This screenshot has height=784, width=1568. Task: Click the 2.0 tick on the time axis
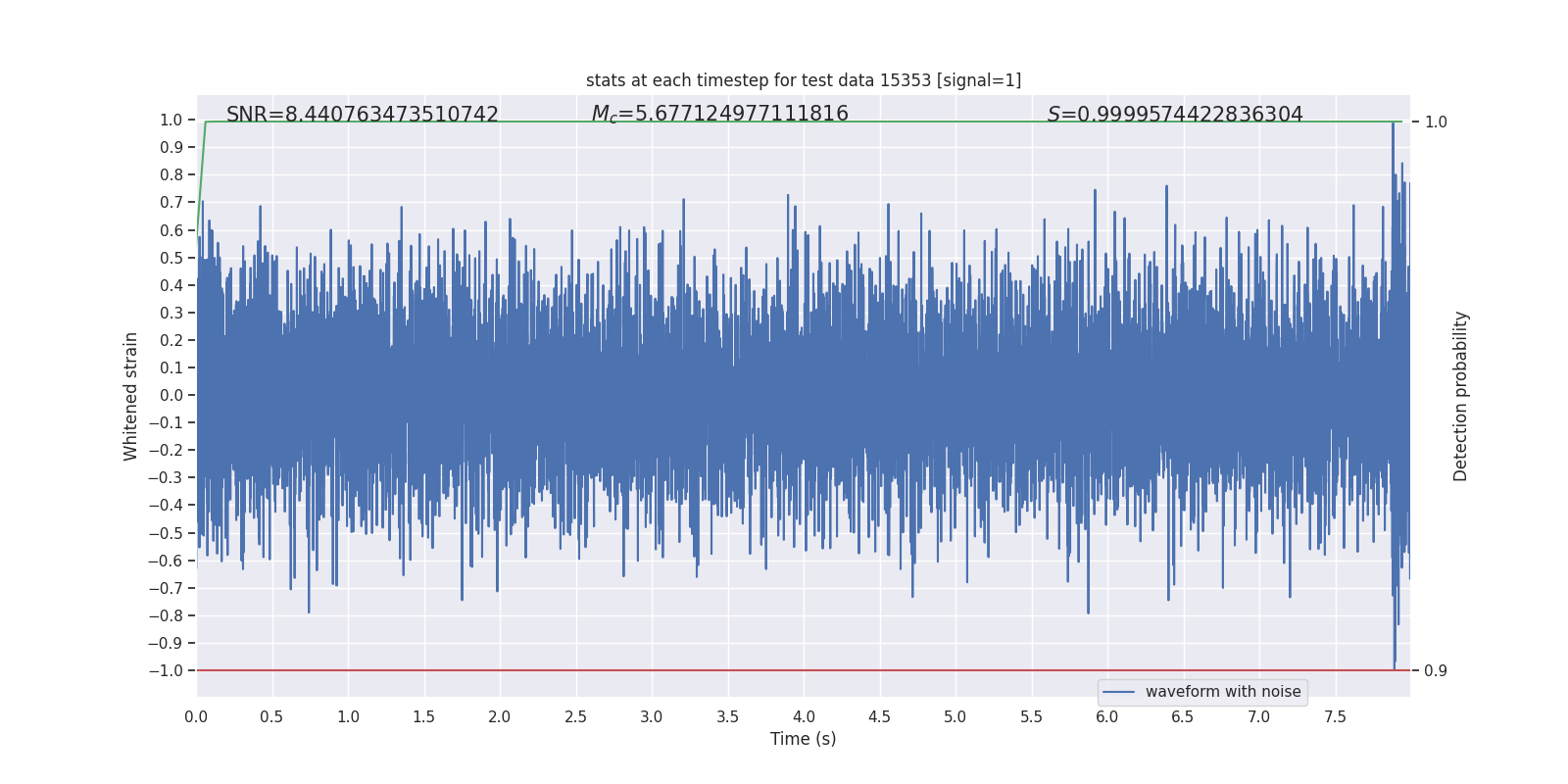(x=500, y=716)
